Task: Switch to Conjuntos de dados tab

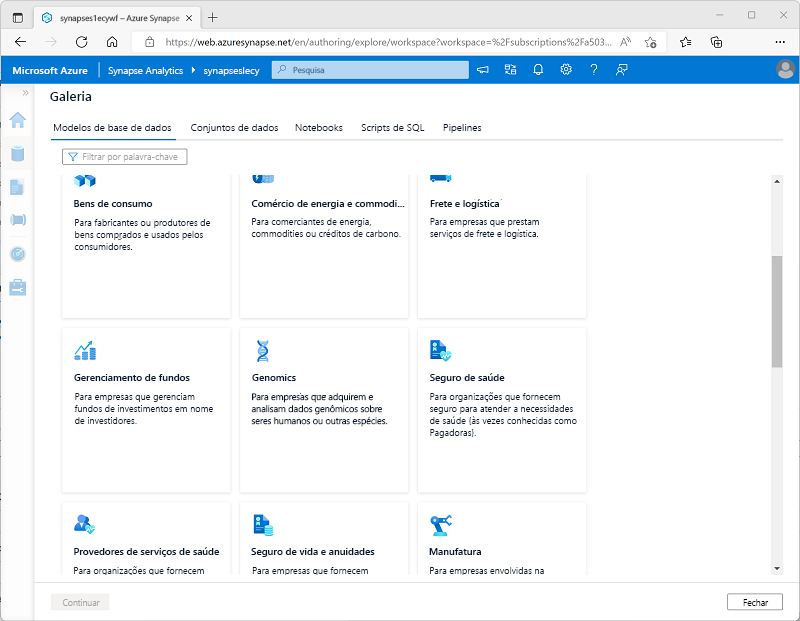Action: (234, 128)
